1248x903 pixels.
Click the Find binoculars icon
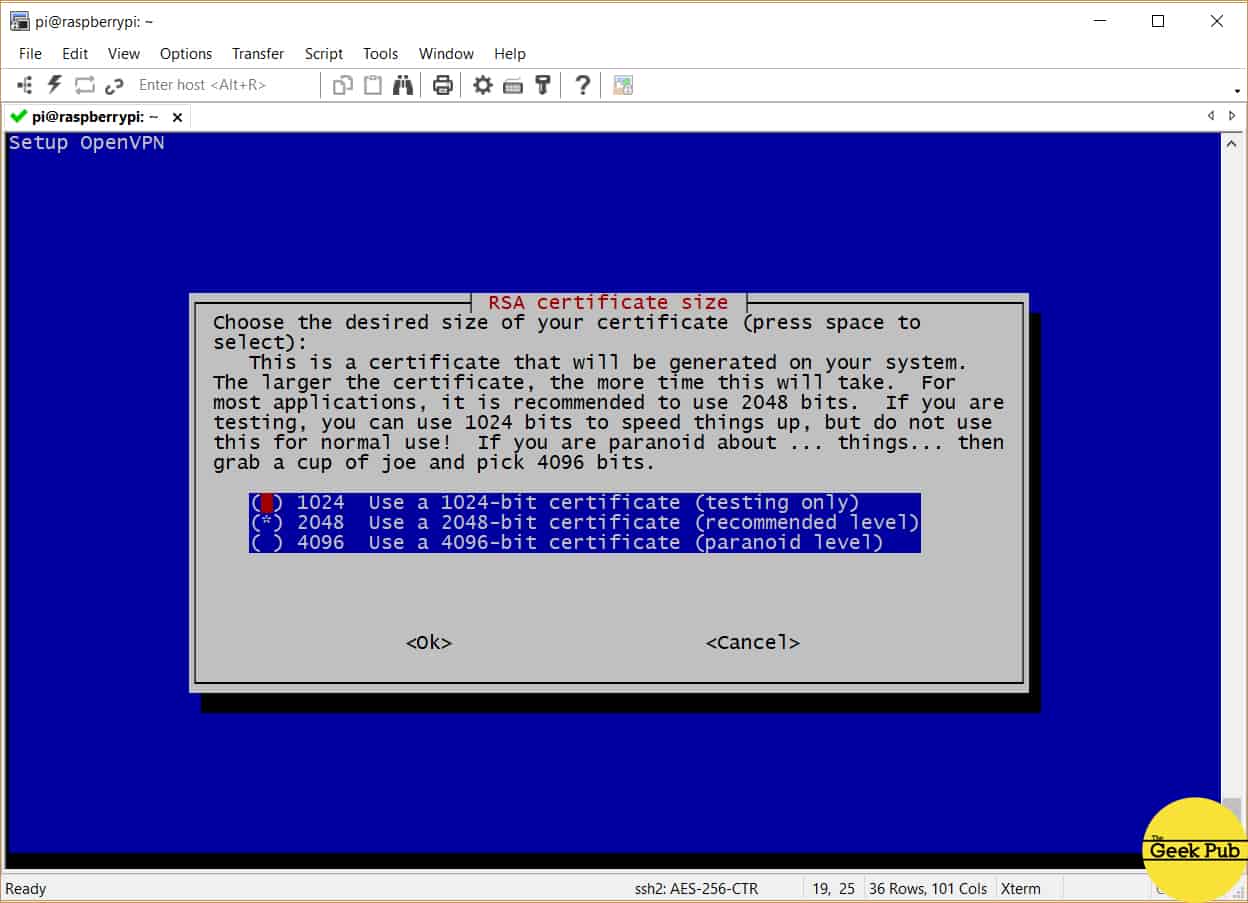click(403, 85)
